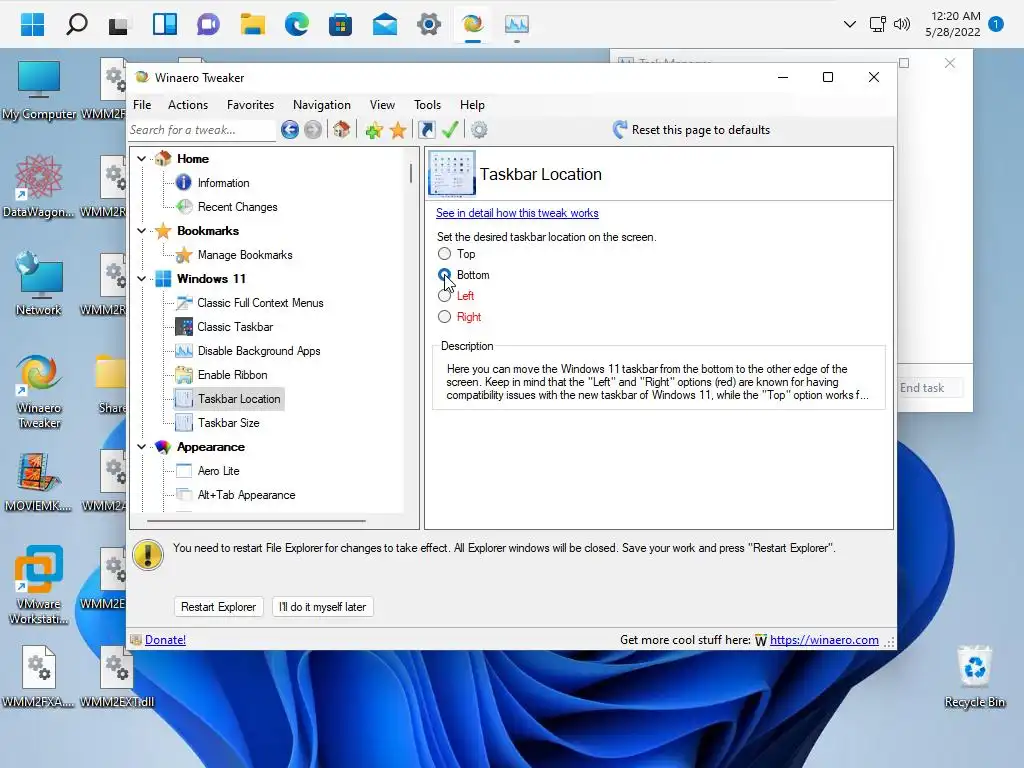Open the bookmarks star toolbar icon
The height and width of the screenshot is (768, 1024).
tap(398, 130)
